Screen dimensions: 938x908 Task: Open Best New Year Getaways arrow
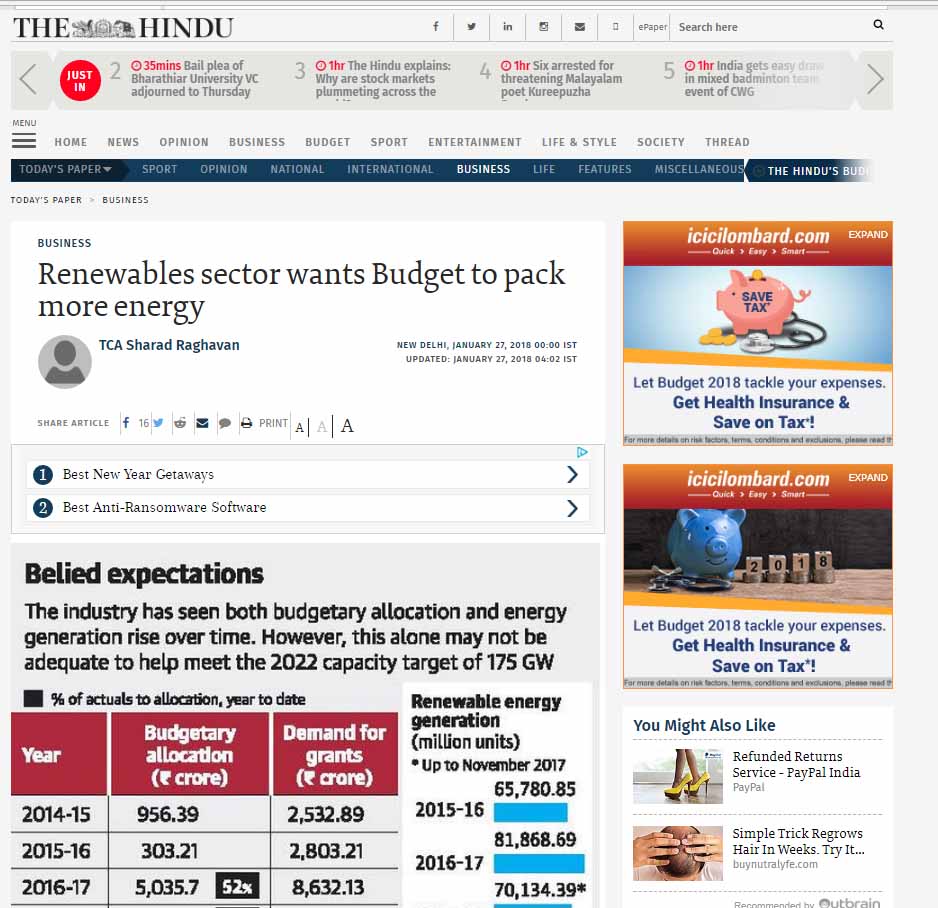click(572, 474)
